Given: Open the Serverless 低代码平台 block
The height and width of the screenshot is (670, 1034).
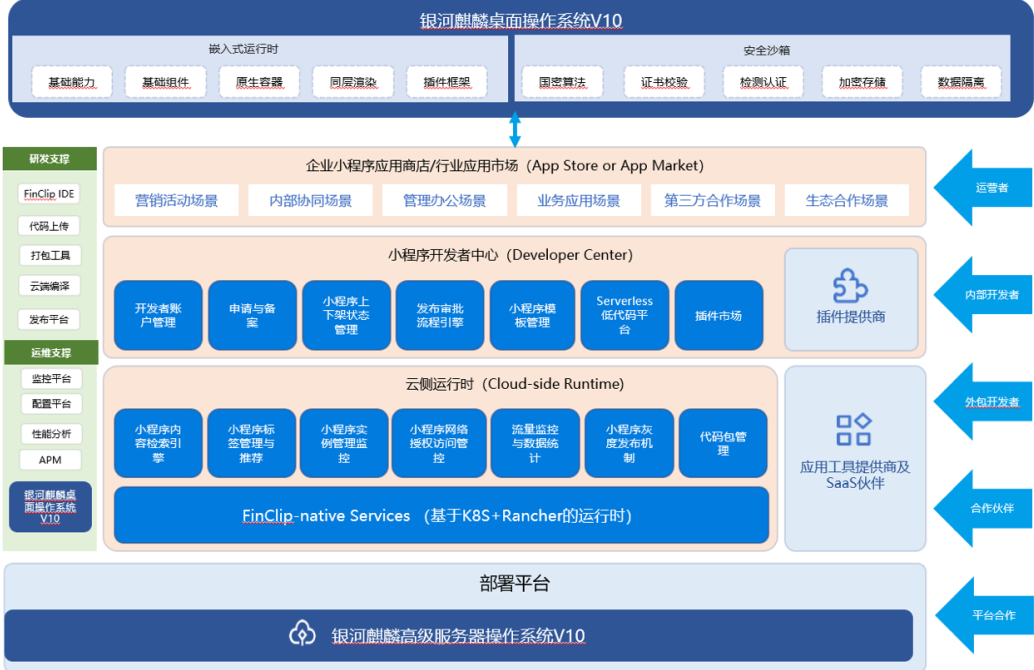Looking at the screenshot, I should (625, 315).
